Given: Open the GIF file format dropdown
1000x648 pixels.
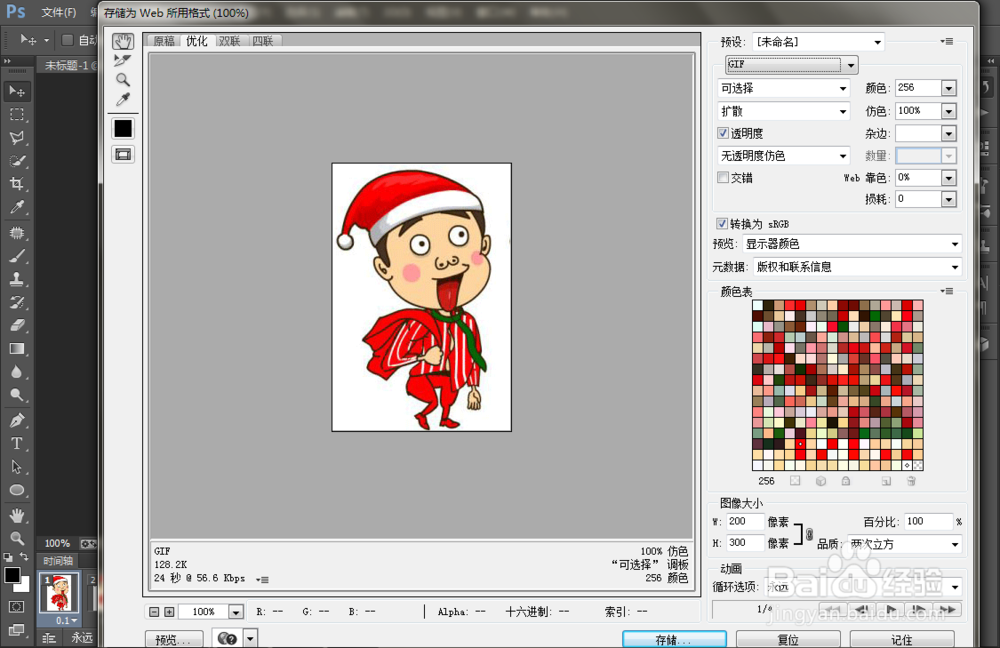Looking at the screenshot, I should (x=849, y=64).
